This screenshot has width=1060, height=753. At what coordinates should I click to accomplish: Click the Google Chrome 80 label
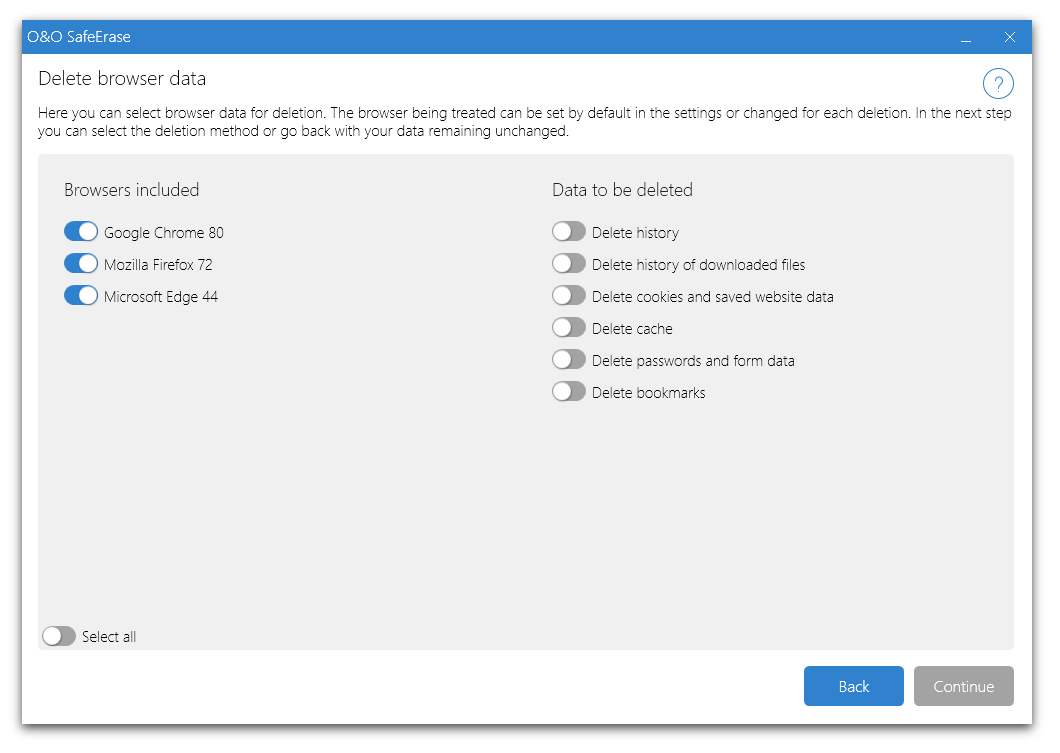pos(164,233)
